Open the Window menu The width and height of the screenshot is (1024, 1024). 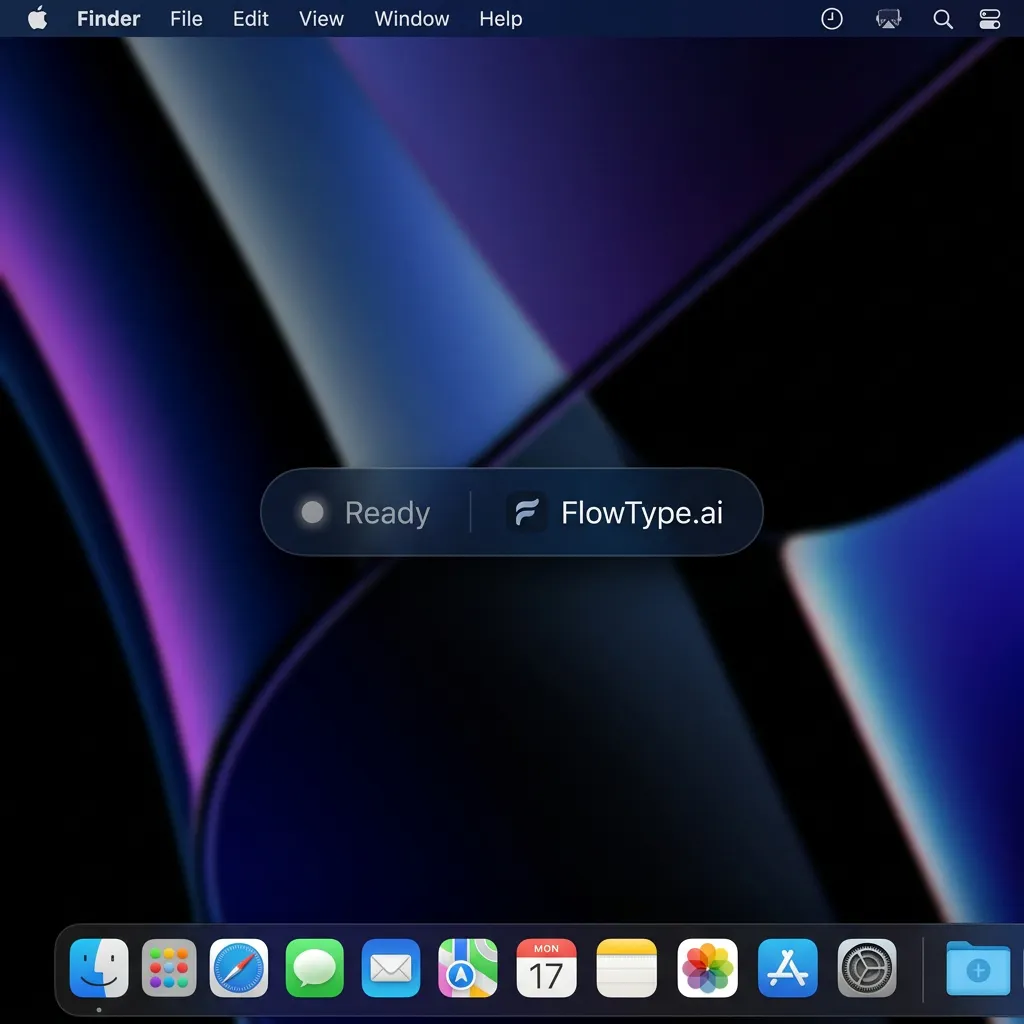click(411, 18)
